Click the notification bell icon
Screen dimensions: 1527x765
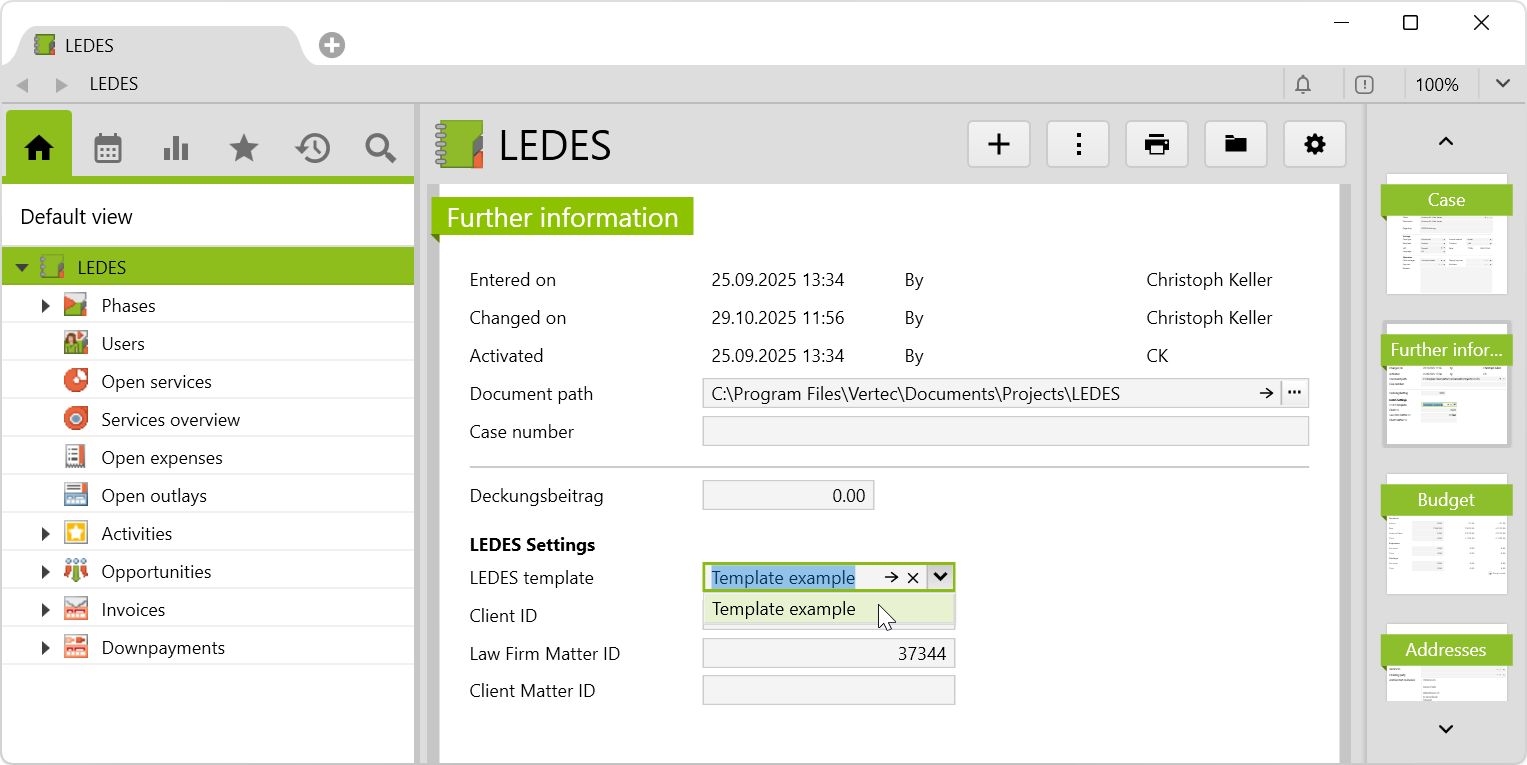point(1303,85)
